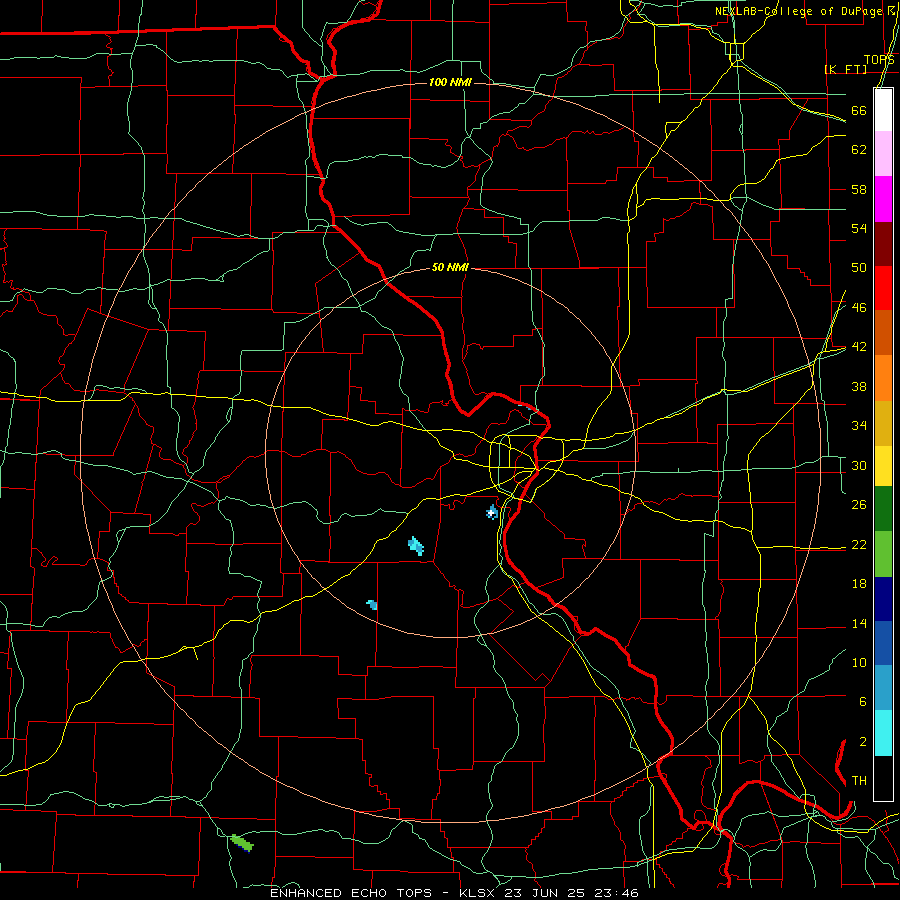Click the '50 NMI' range ring label

450,267
